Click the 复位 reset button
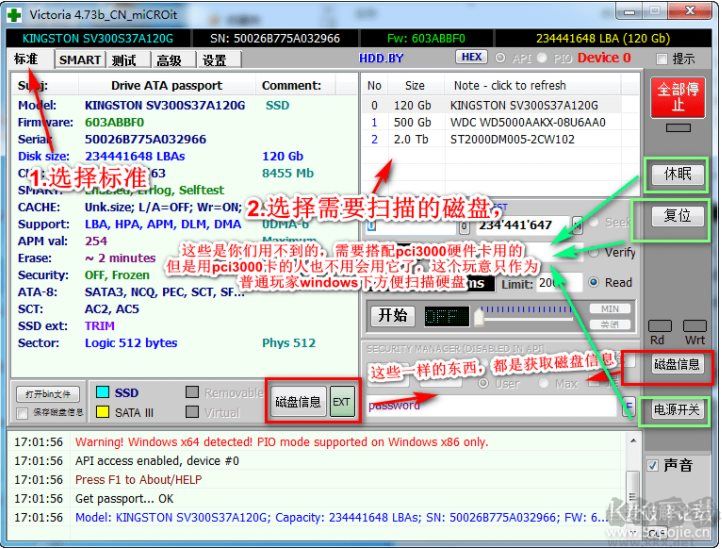This screenshot has width=722, height=549. [678, 216]
